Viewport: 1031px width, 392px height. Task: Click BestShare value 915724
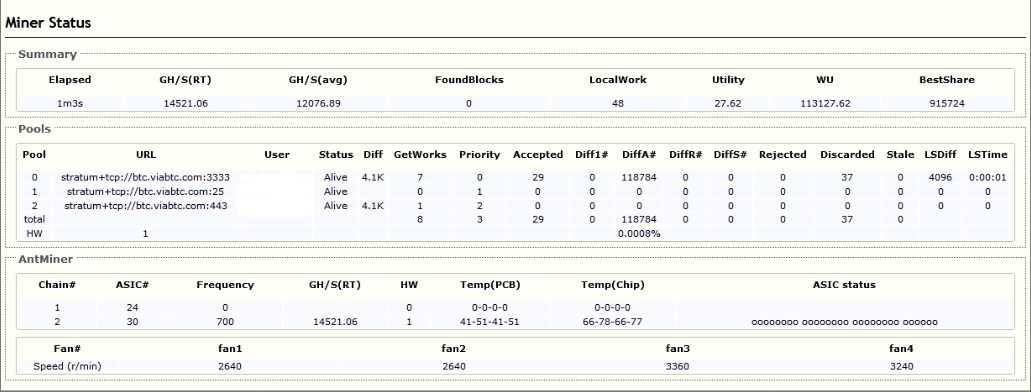(x=947, y=103)
